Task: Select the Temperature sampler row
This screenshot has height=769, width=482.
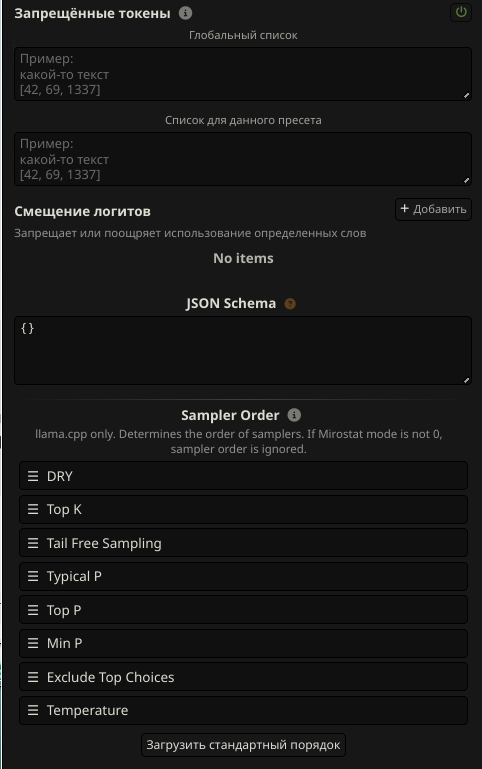Action: click(x=243, y=710)
